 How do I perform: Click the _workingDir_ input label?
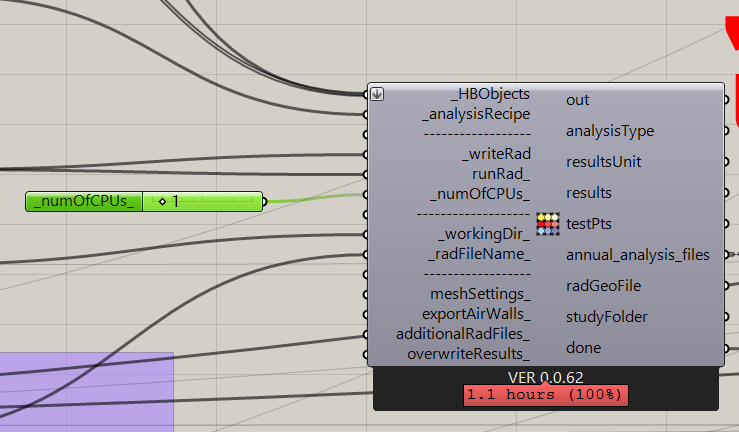coord(484,234)
